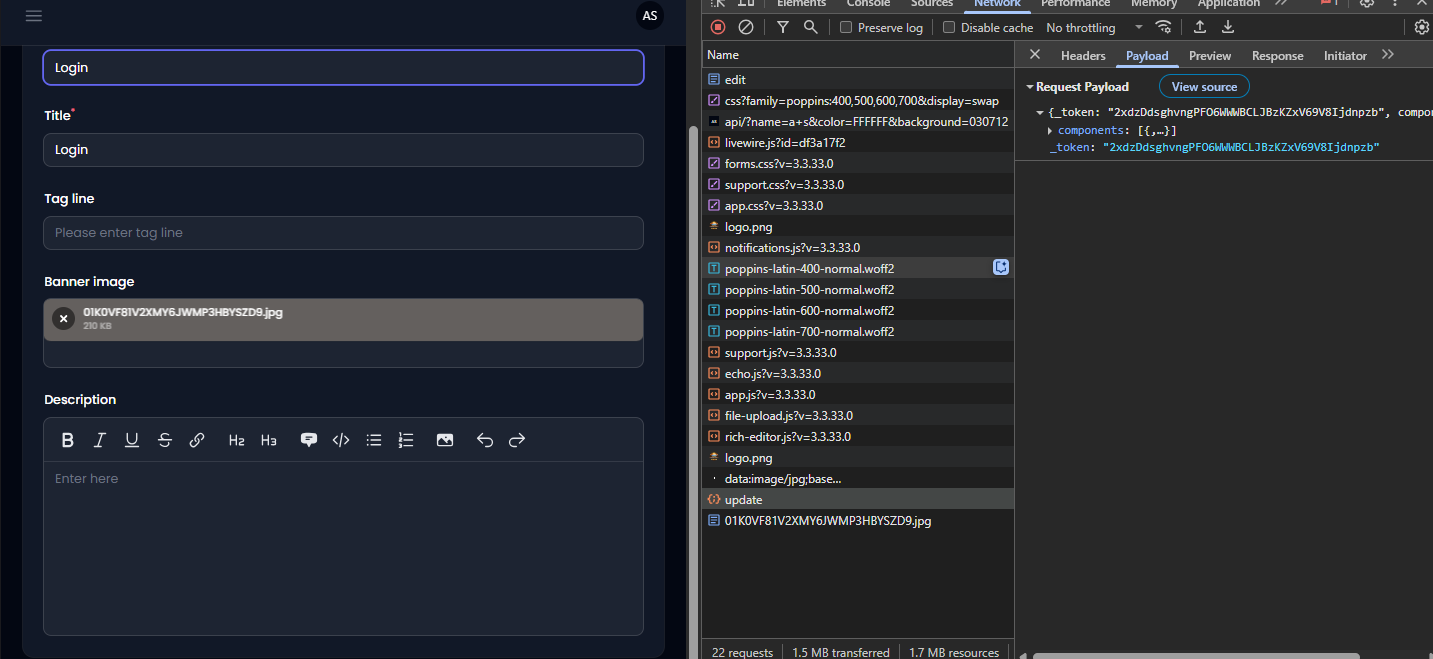Screen dimensions: 1433x659
Task: Set H3 heading in Description editor
Action: click(x=269, y=440)
